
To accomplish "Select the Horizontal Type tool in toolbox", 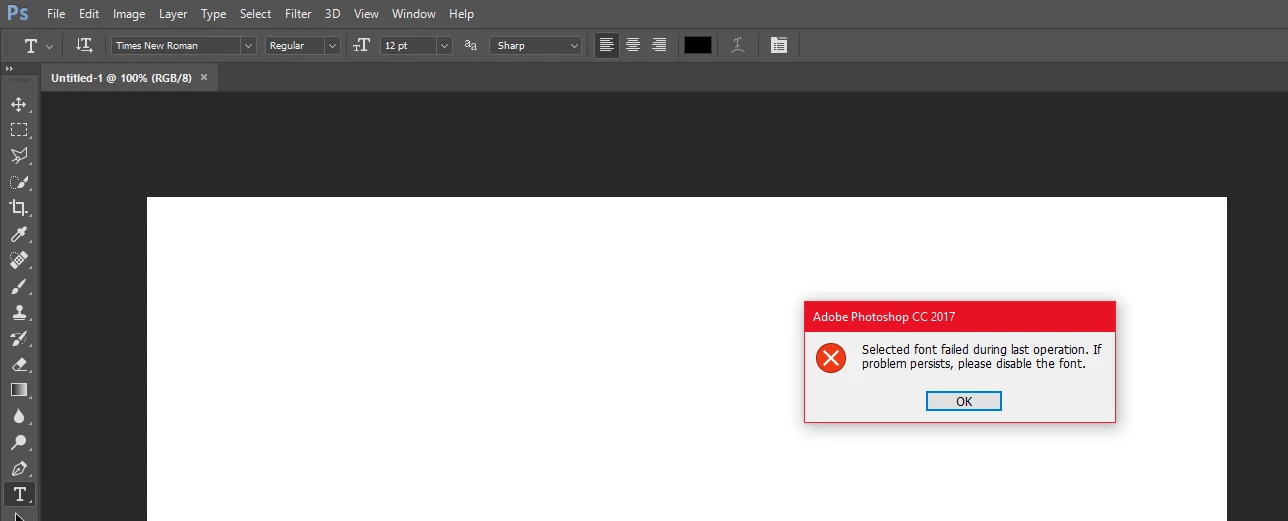I will tap(18, 494).
